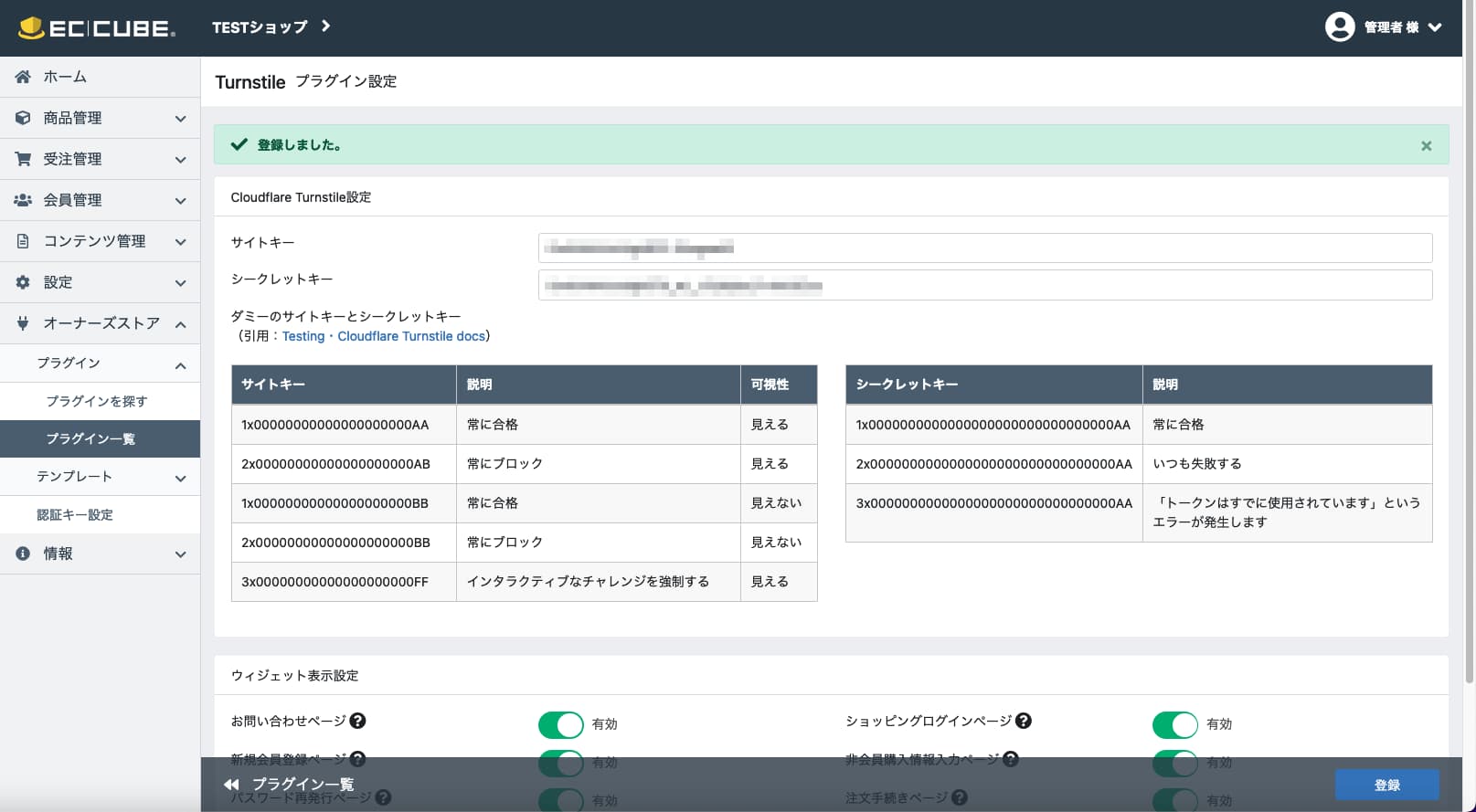Image resolution: width=1476 pixels, height=812 pixels.
Task: Click the 可視性 column header
Action: (x=779, y=385)
